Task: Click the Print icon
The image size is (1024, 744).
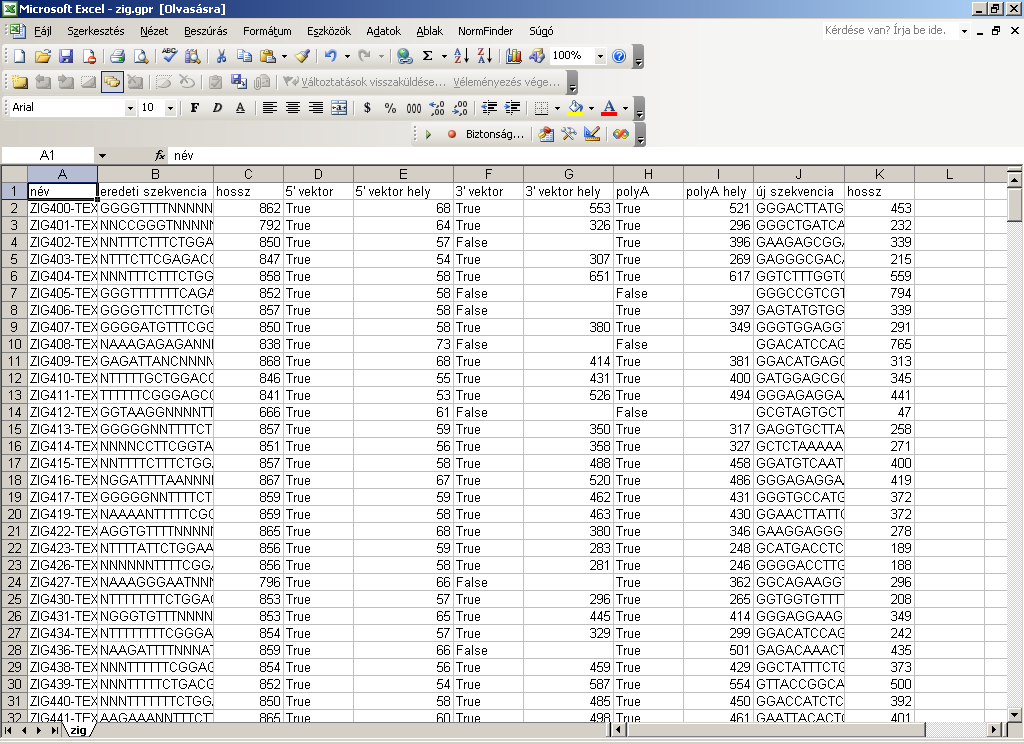Action: point(117,56)
